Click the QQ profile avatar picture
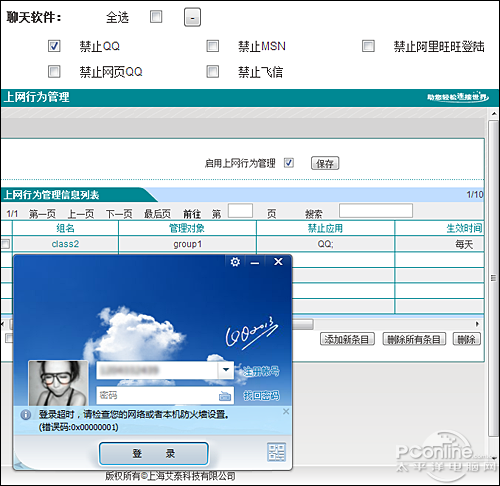Image resolution: width=500 pixels, height=486 pixels. pyautogui.click(x=58, y=383)
